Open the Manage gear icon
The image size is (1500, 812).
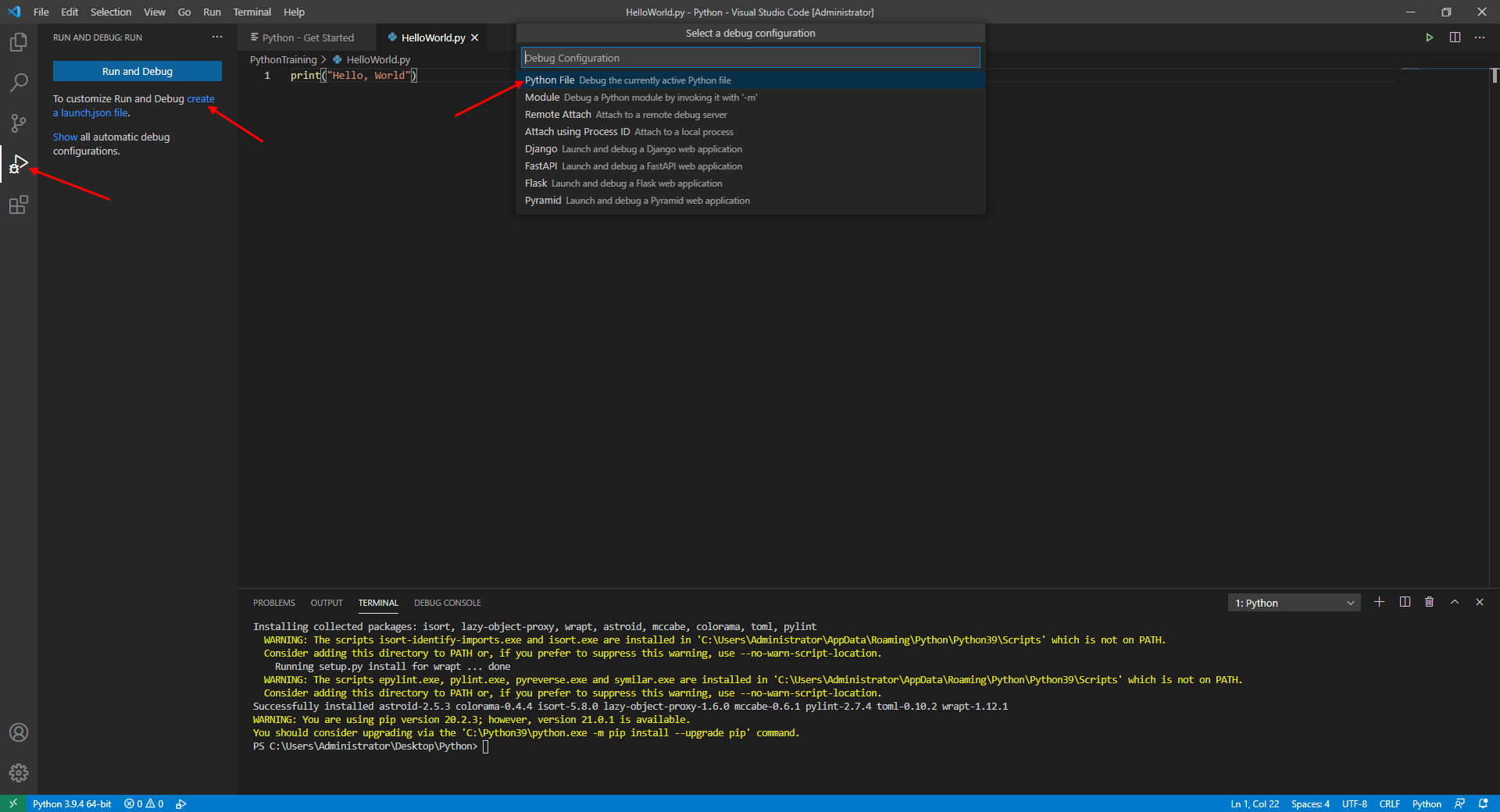[x=19, y=773]
